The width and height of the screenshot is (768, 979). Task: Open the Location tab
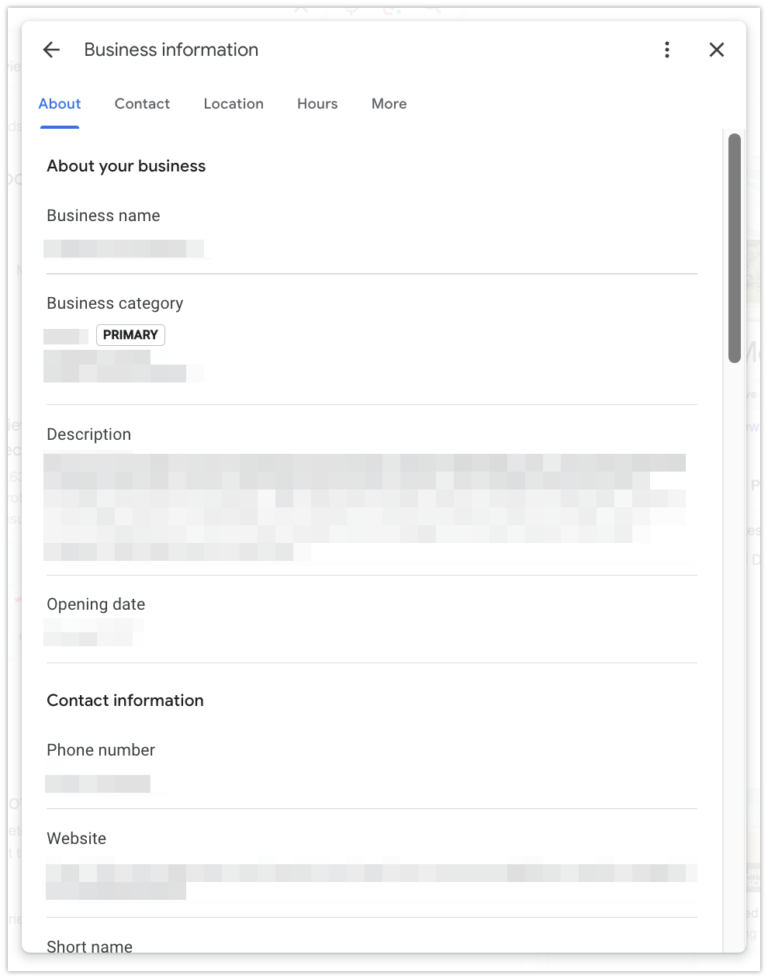tap(233, 104)
